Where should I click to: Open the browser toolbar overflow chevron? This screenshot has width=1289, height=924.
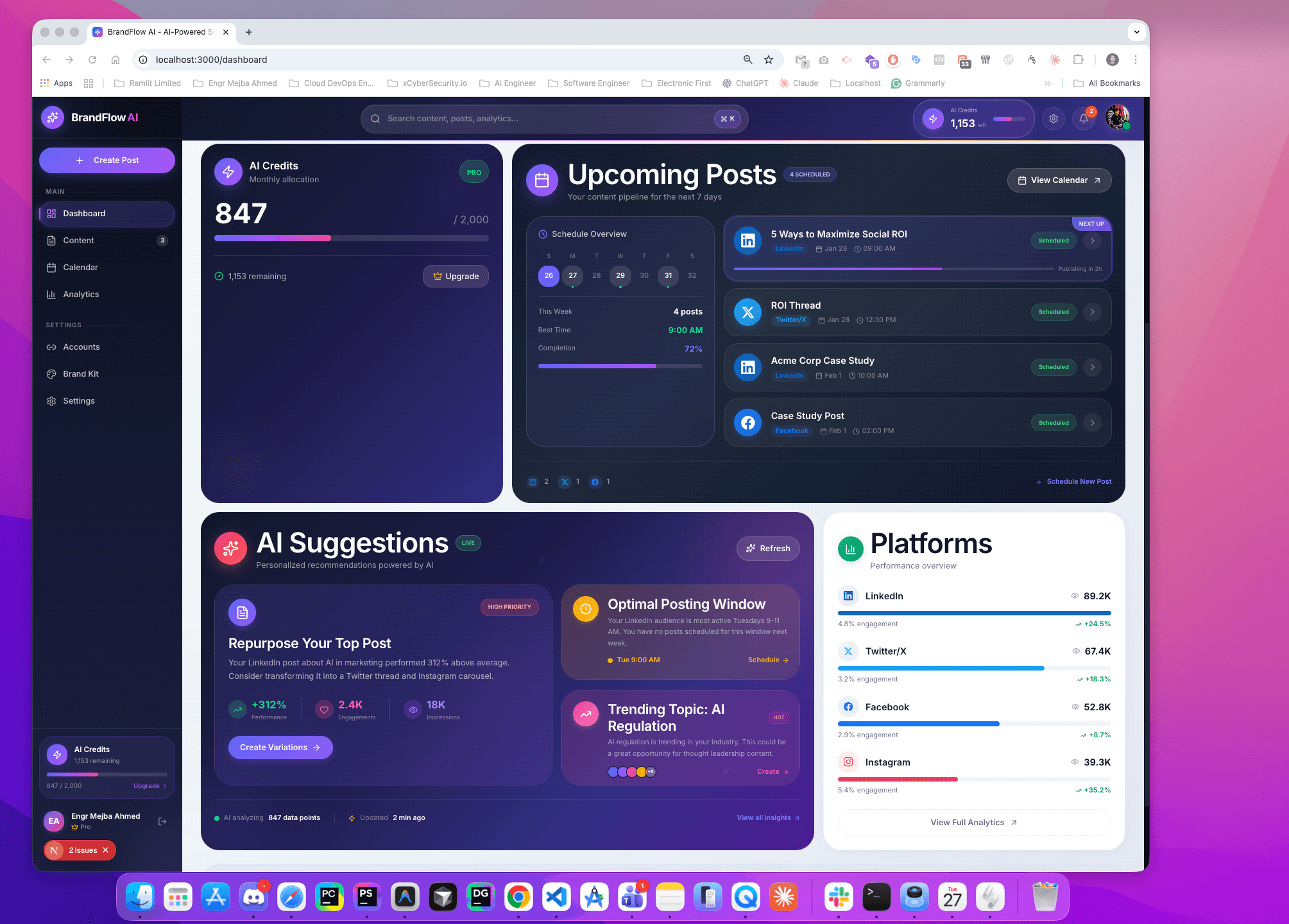coord(1048,83)
